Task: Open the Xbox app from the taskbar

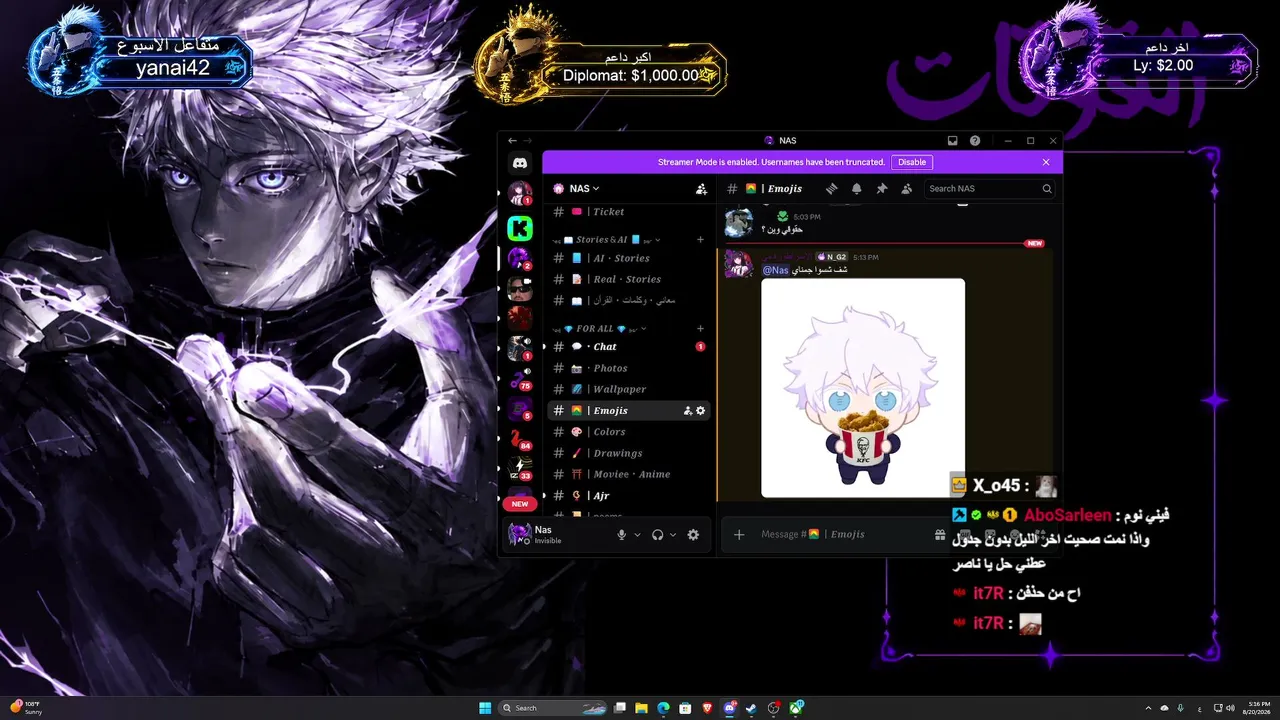Action: 796,708
